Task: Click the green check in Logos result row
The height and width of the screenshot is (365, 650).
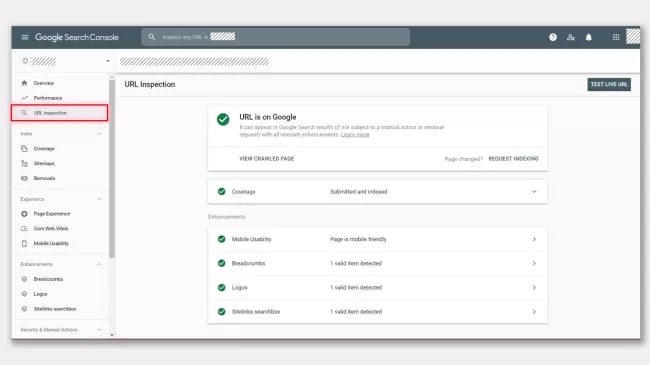Action: coord(221,287)
